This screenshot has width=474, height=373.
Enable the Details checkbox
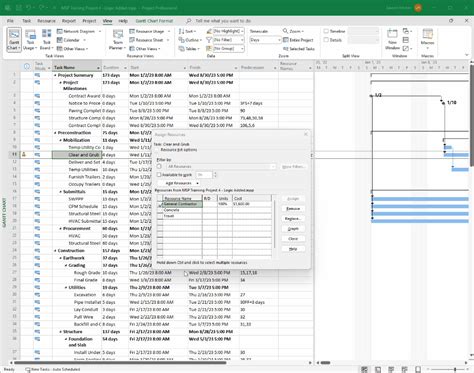pos(326,40)
